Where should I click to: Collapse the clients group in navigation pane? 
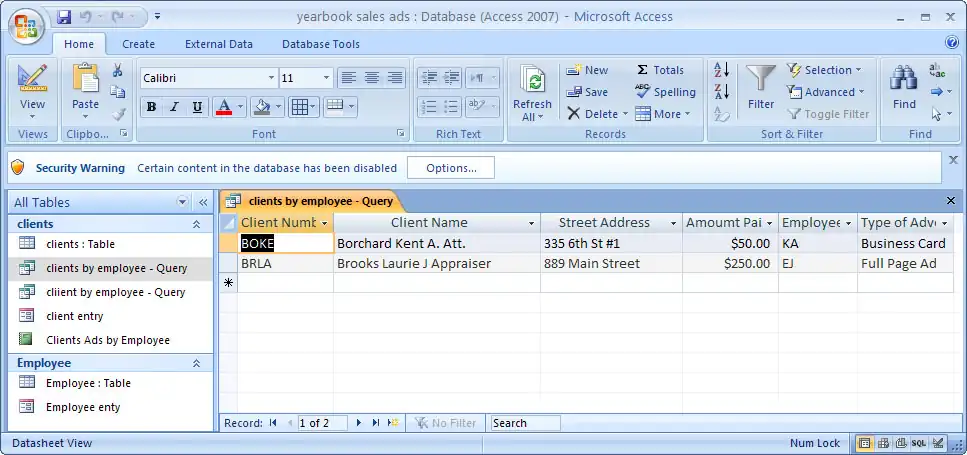click(x=196, y=225)
